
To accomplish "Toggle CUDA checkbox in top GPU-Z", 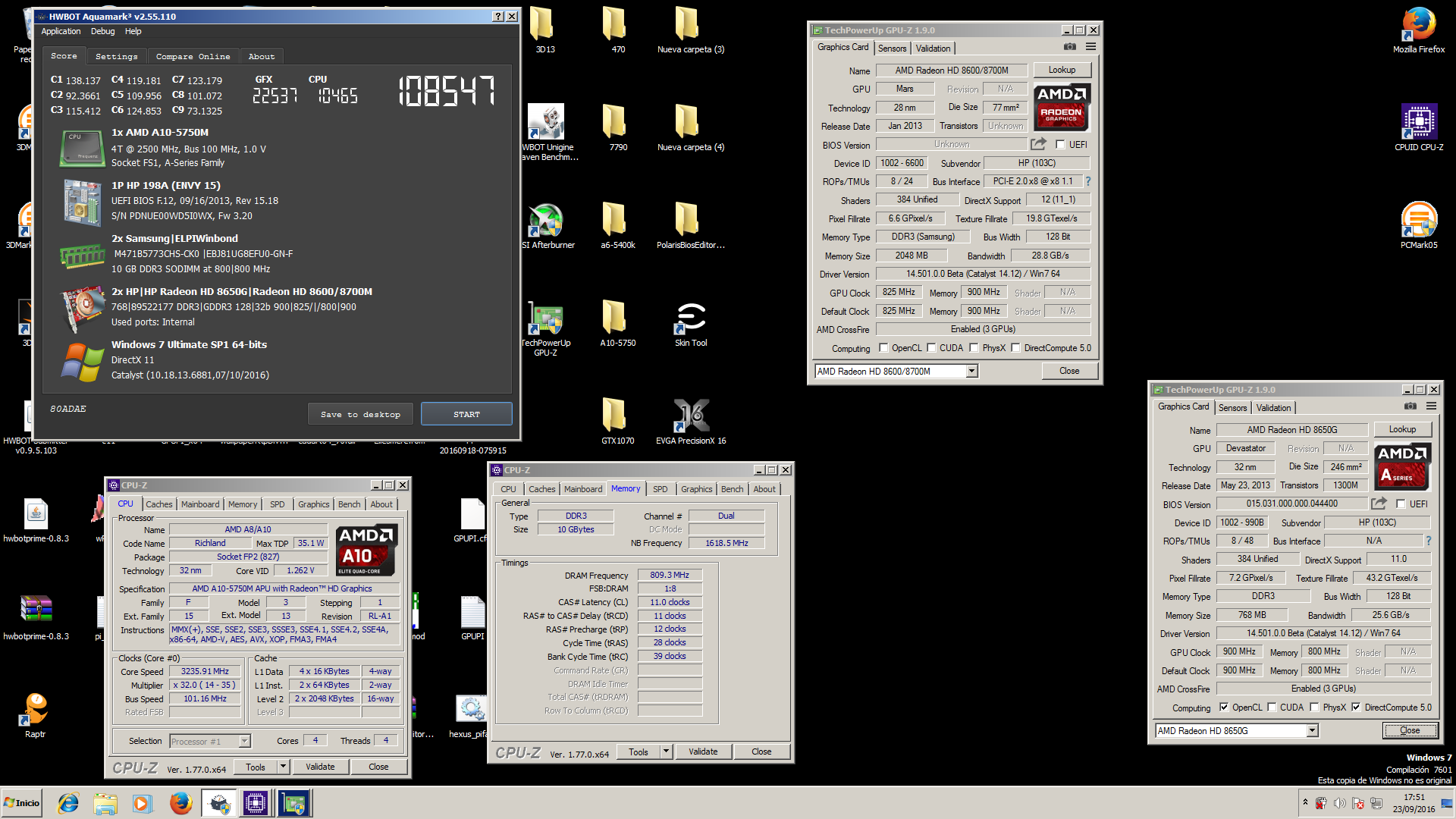I will pos(931,348).
